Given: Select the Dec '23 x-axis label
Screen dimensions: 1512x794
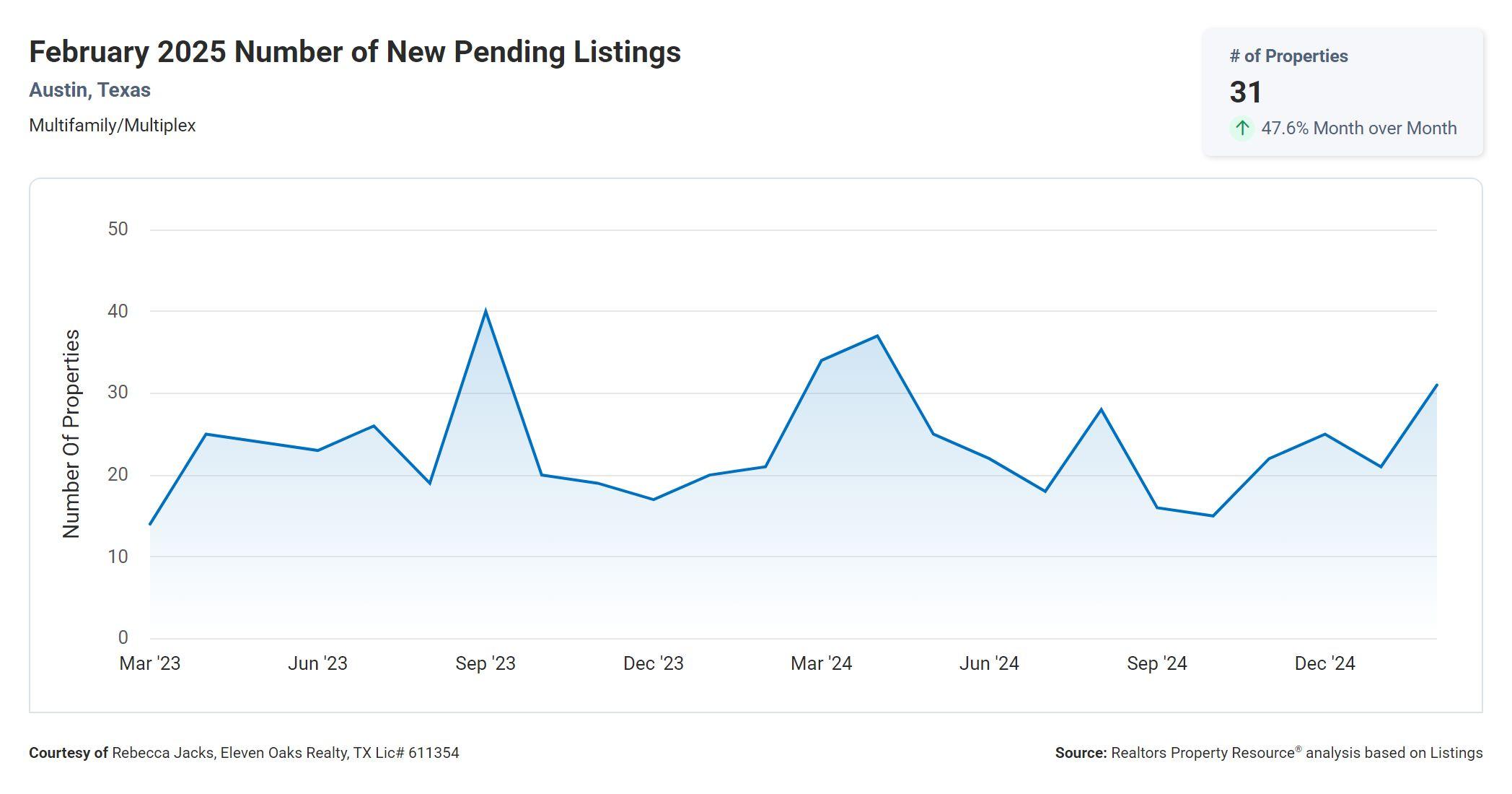Looking at the screenshot, I should click(x=653, y=663).
